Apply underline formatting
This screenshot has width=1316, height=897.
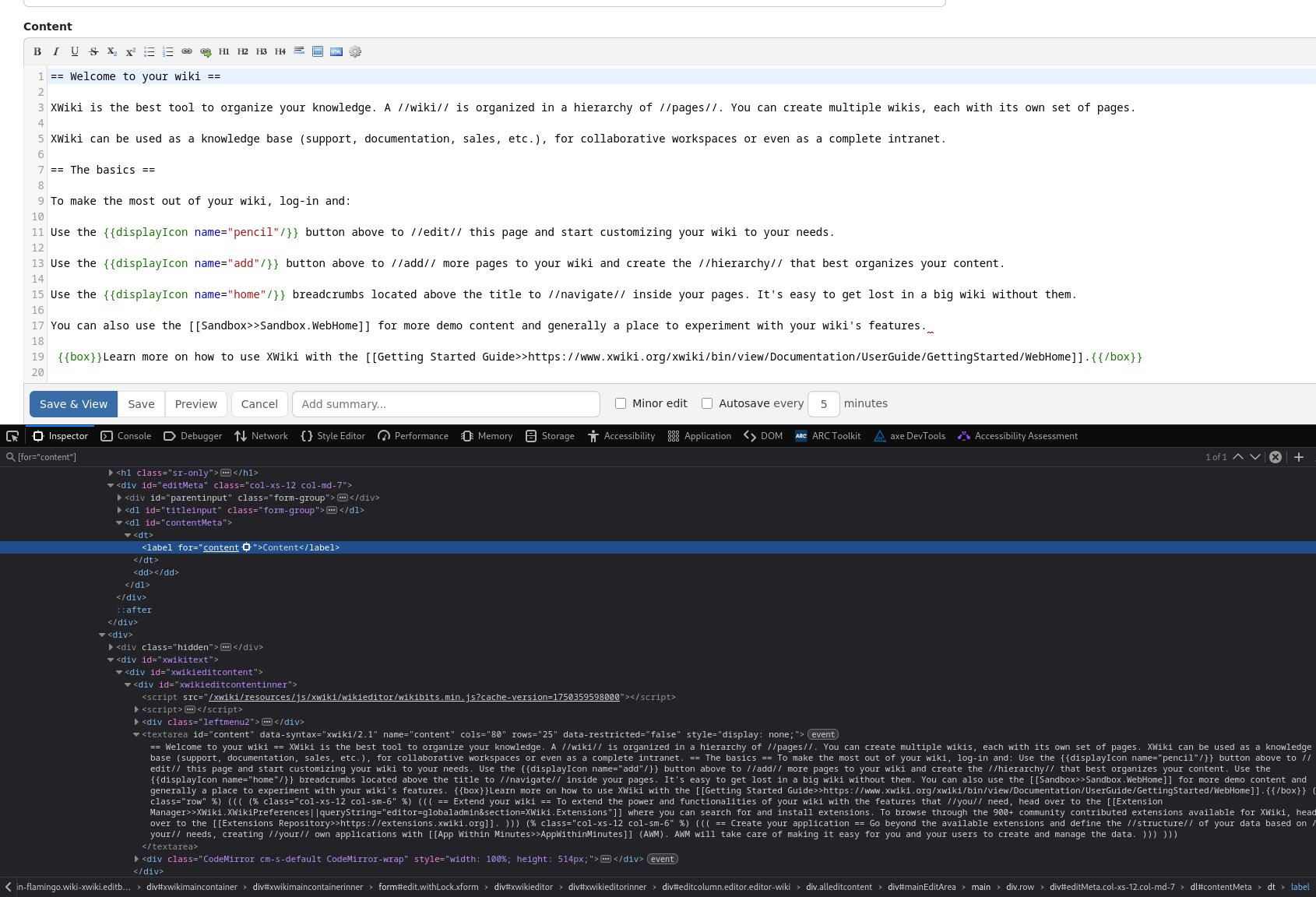[x=75, y=51]
